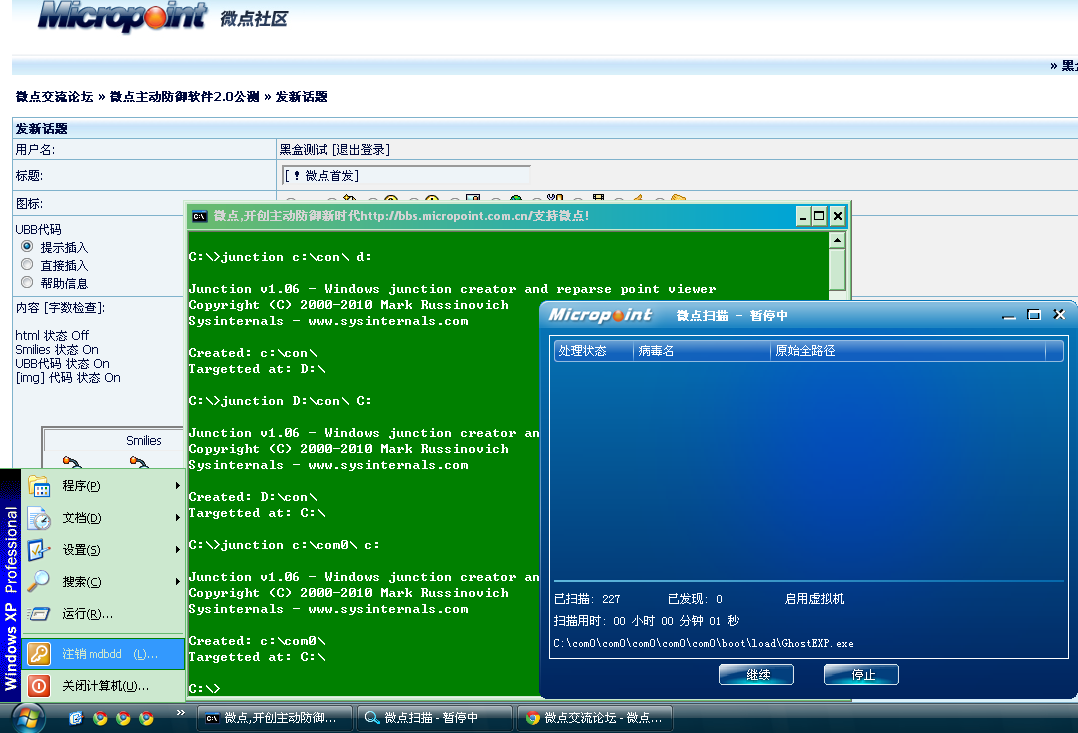
Task: Expand the 设置(S) submenu arrow
Action: pos(177,549)
